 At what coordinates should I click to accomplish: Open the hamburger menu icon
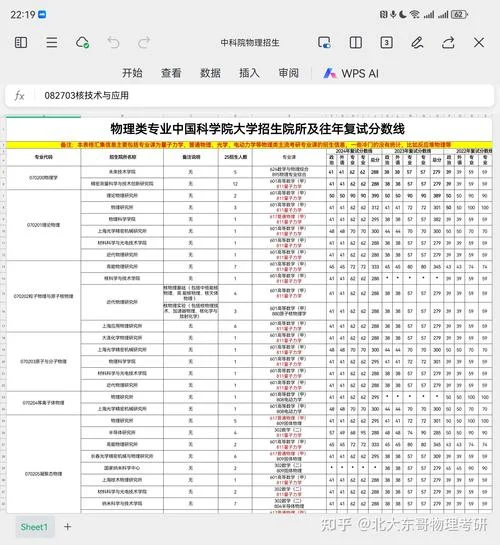pyautogui.click(x=52, y=43)
